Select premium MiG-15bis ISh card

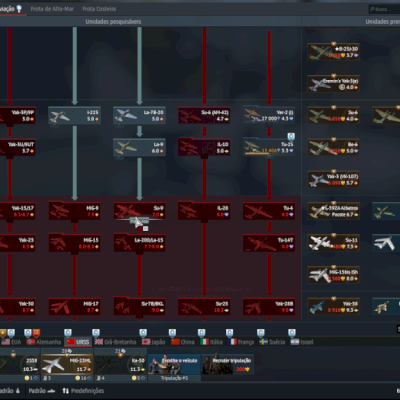(334, 275)
